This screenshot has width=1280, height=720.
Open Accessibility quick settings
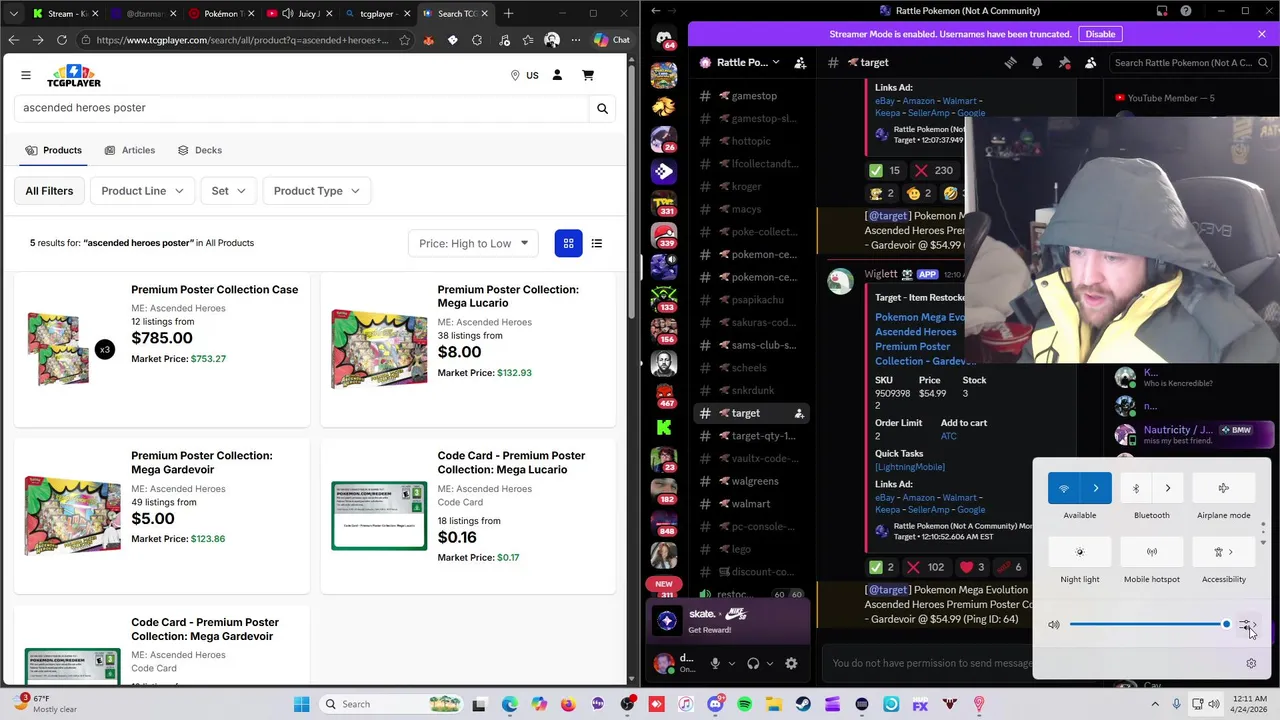coord(1223,552)
